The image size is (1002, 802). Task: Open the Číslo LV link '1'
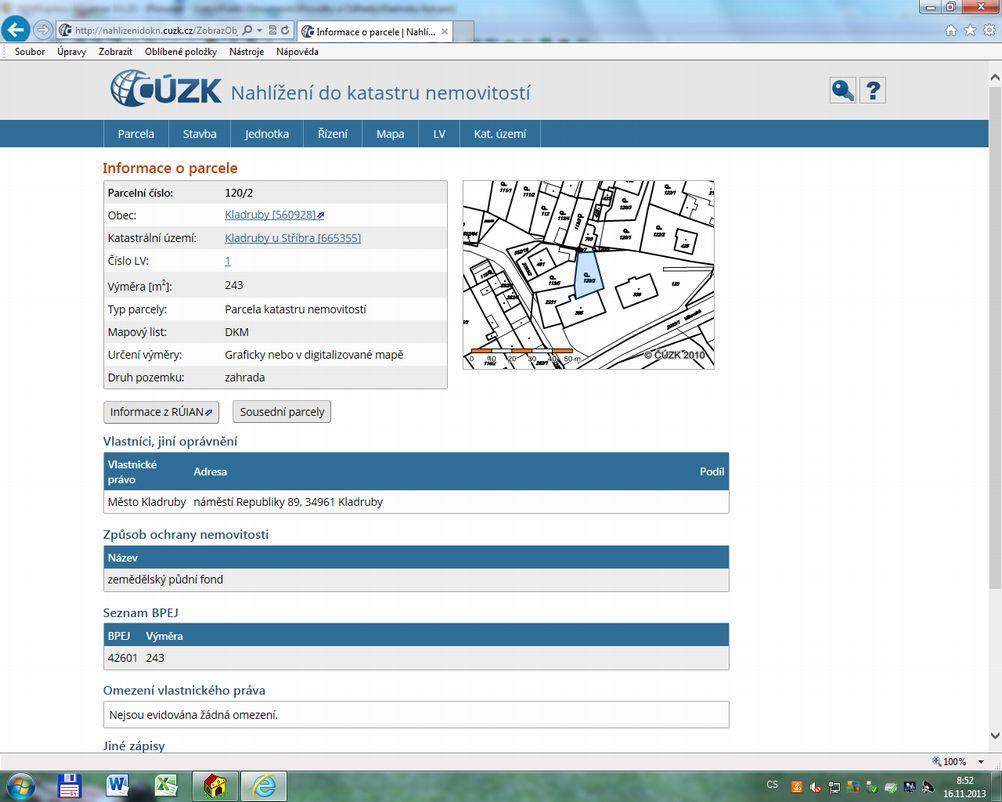click(227, 261)
